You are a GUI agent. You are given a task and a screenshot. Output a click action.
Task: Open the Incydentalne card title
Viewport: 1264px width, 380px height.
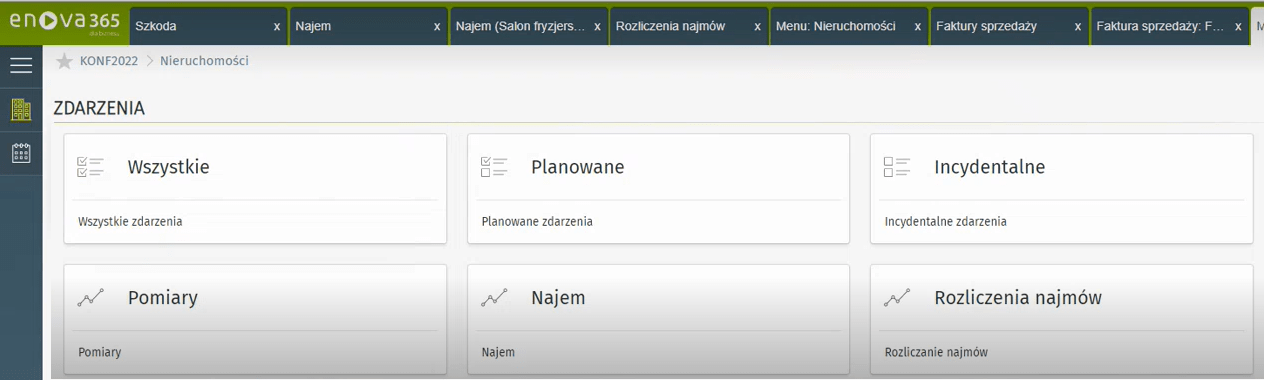click(x=989, y=167)
